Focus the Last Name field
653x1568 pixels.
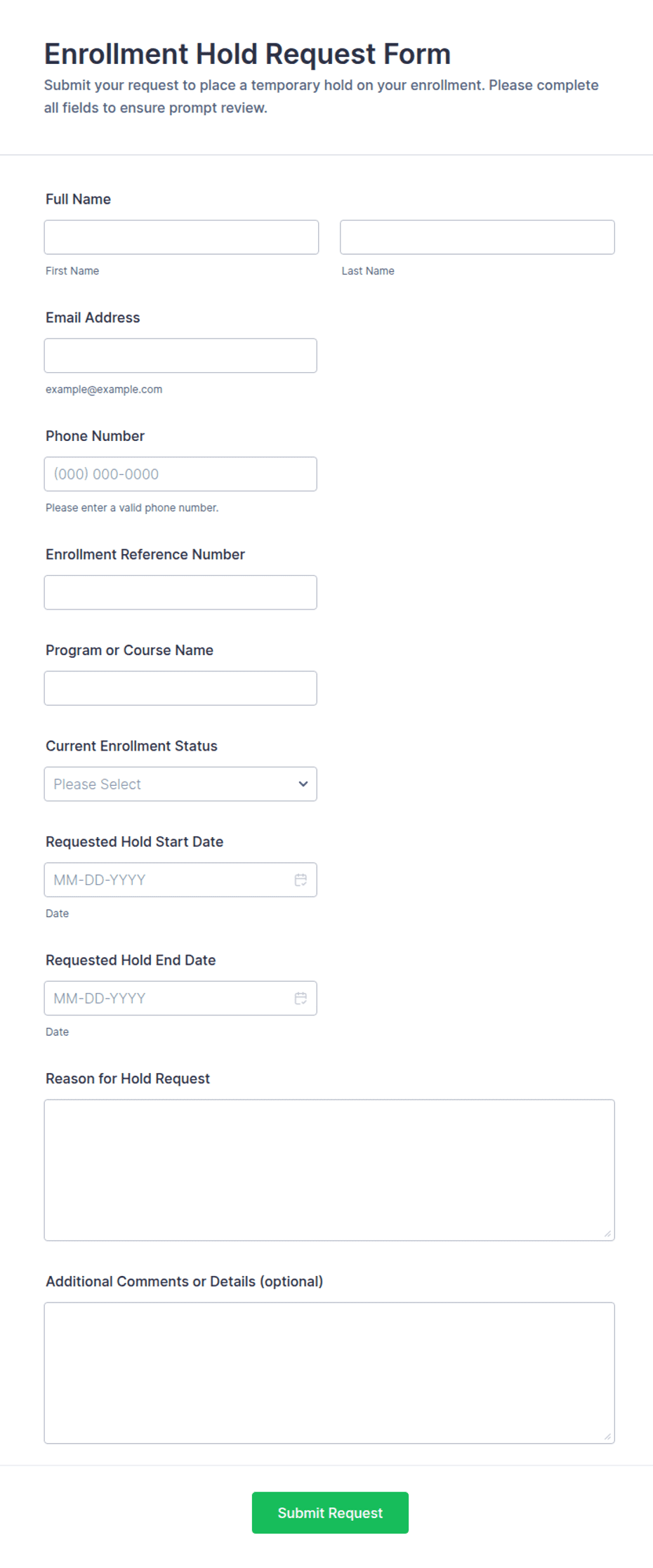pos(477,237)
